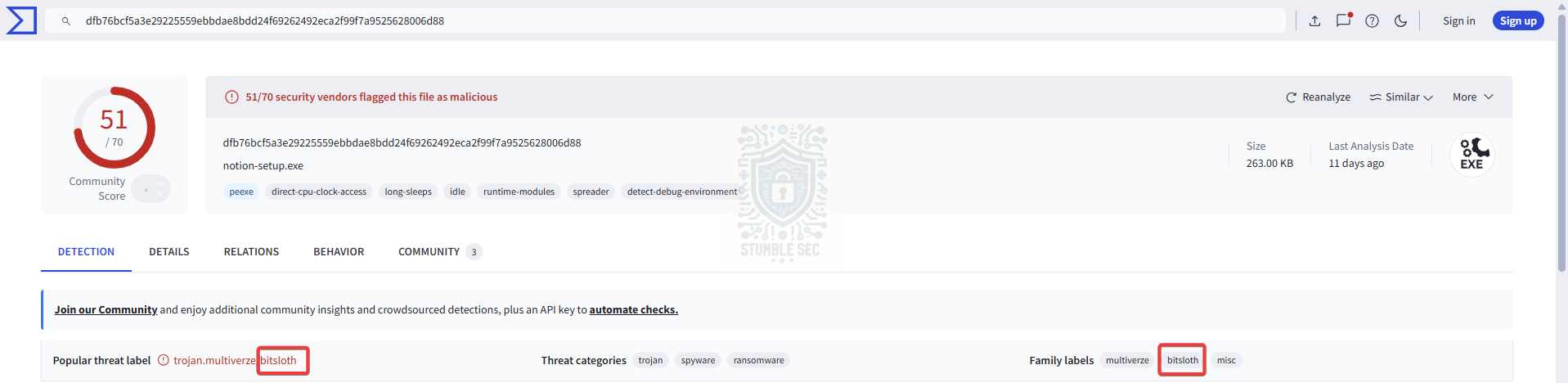Expand the Similar dropdown
The image size is (1568, 383).
click(x=1401, y=97)
